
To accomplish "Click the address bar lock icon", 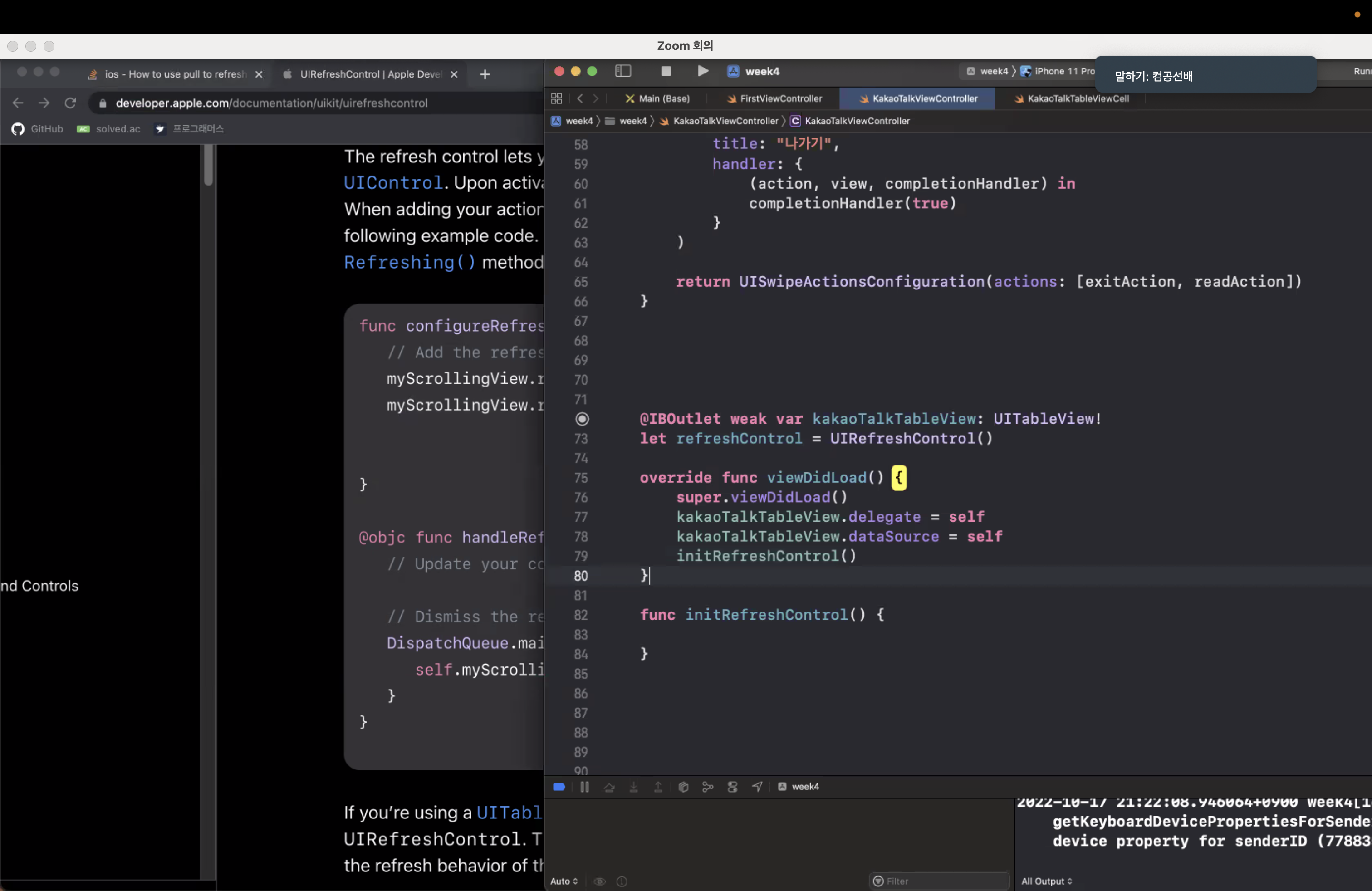I will click(x=103, y=103).
